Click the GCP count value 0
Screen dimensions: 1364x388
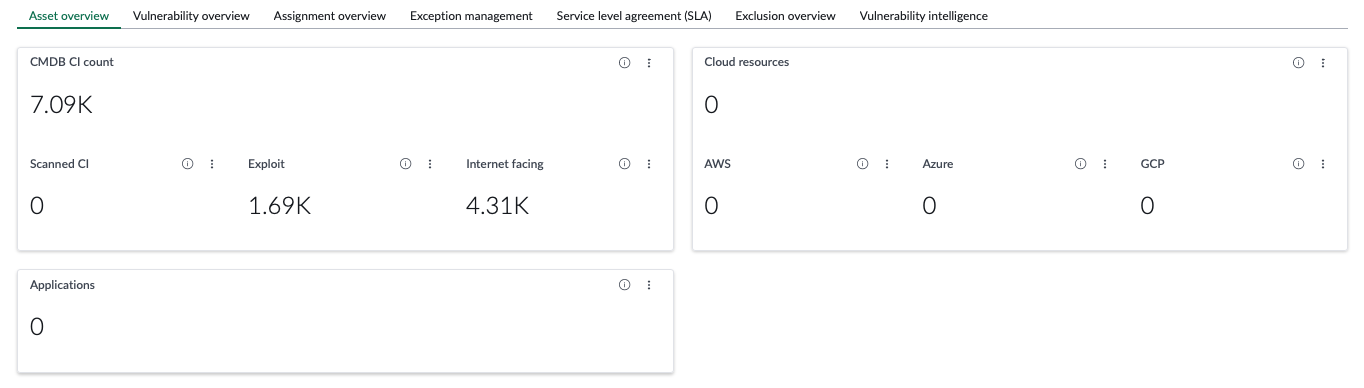click(x=1147, y=206)
